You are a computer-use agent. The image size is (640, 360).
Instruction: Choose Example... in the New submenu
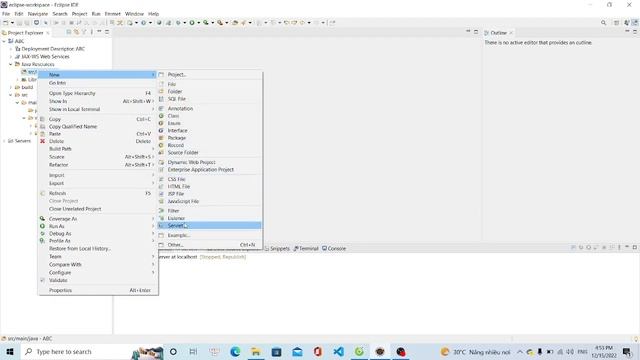pyautogui.click(x=209, y=236)
